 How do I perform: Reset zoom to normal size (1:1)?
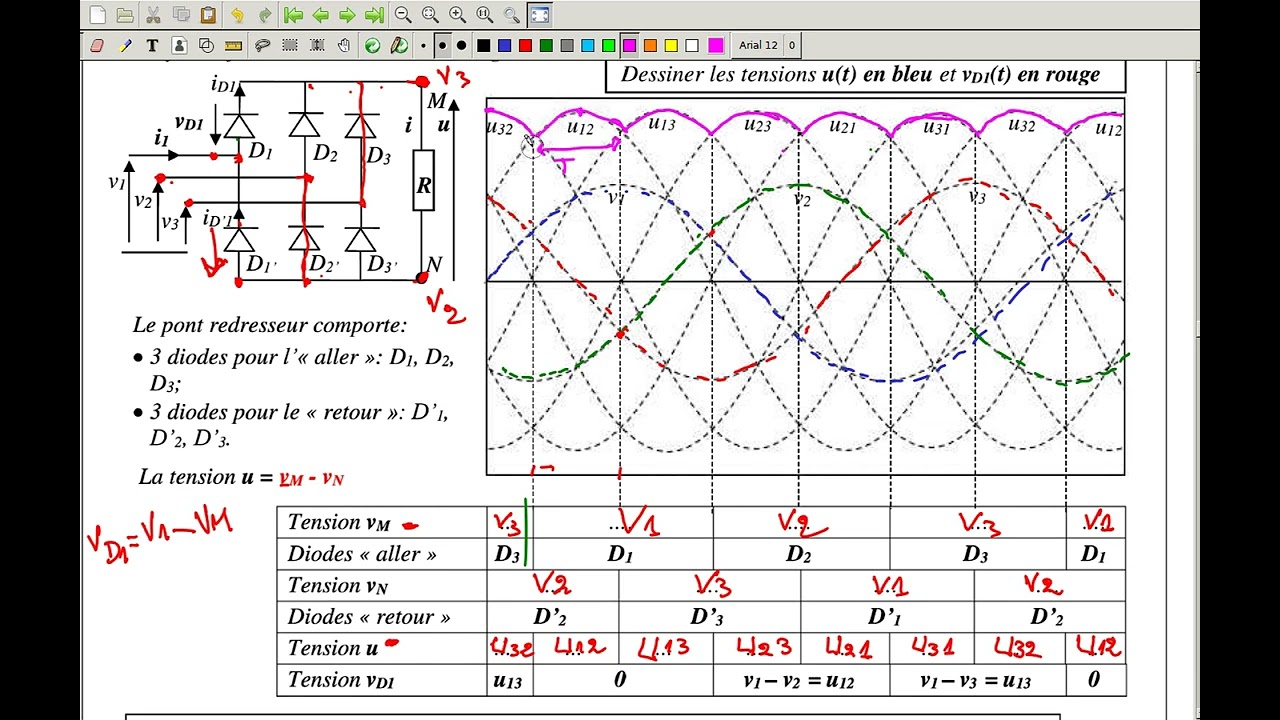[x=484, y=15]
